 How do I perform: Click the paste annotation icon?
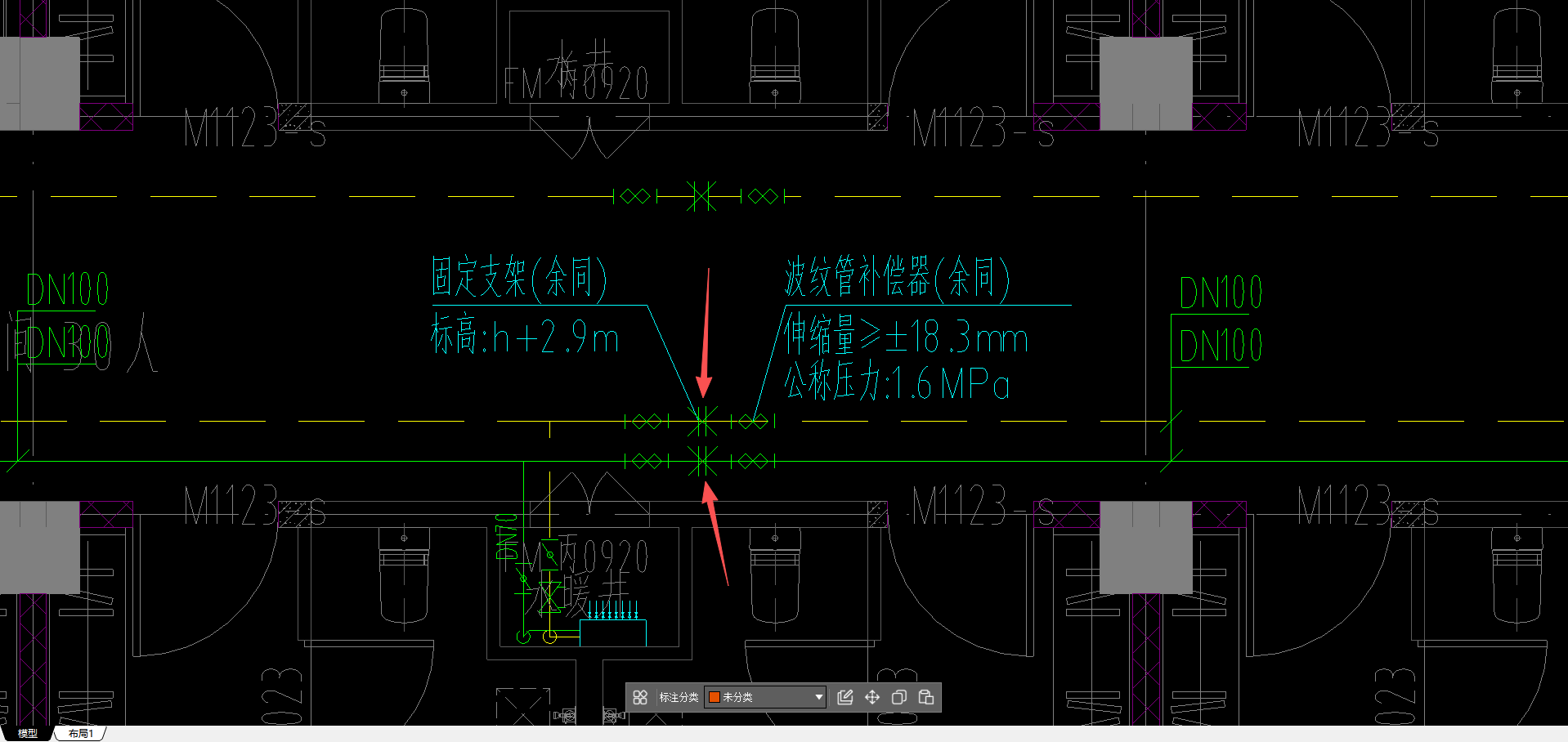pos(925,697)
